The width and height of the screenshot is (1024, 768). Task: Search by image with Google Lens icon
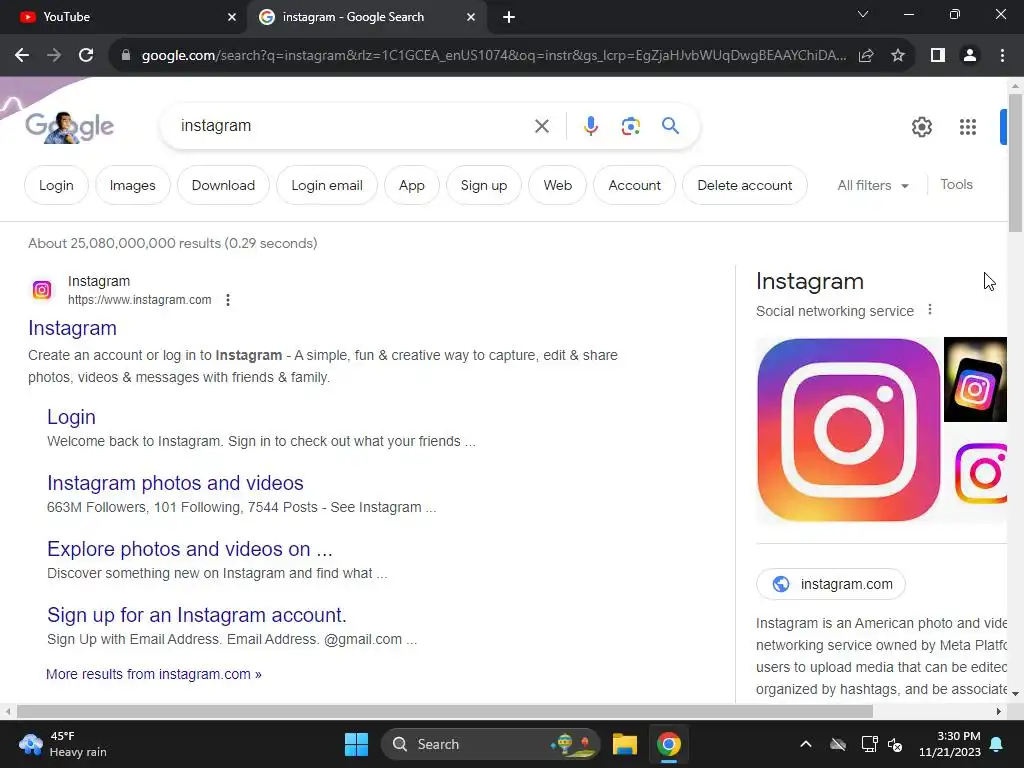630,126
